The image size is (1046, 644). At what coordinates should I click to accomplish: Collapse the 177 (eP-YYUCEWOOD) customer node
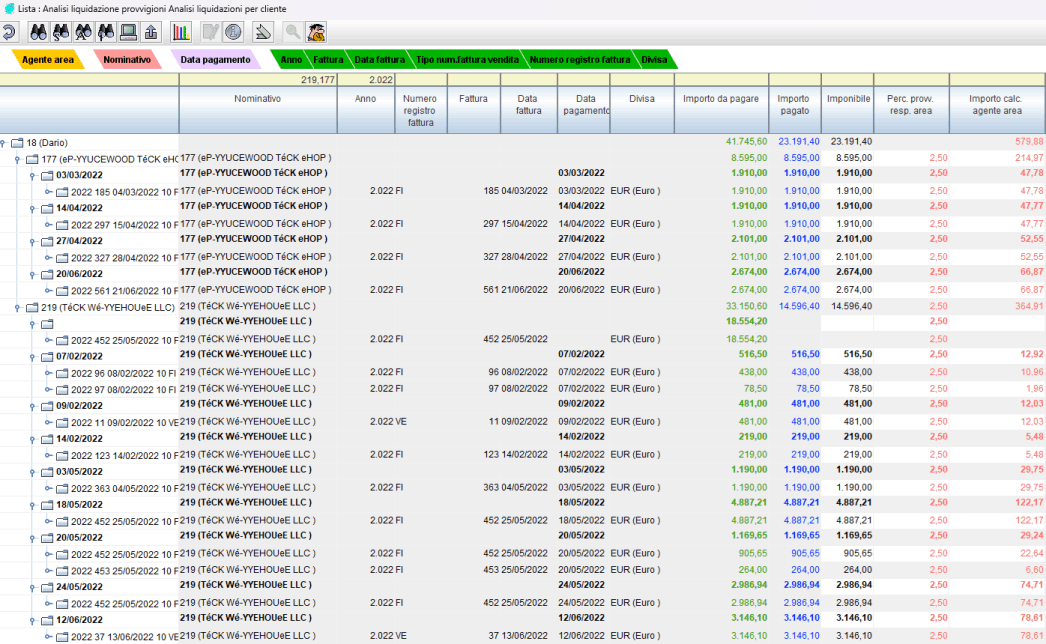point(17,159)
